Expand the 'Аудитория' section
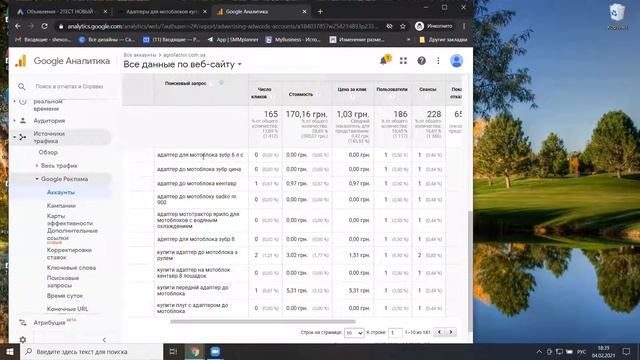Viewport: 640px width, 360px height. click(x=49, y=120)
